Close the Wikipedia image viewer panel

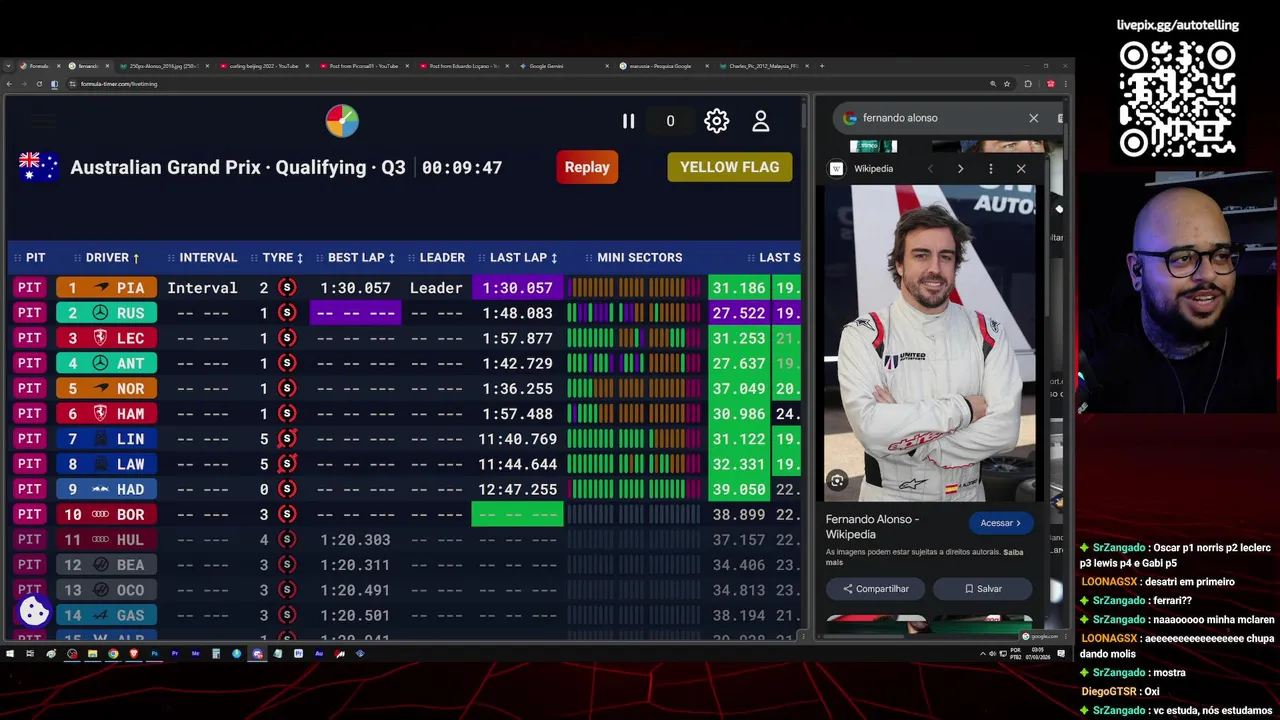point(1021,169)
